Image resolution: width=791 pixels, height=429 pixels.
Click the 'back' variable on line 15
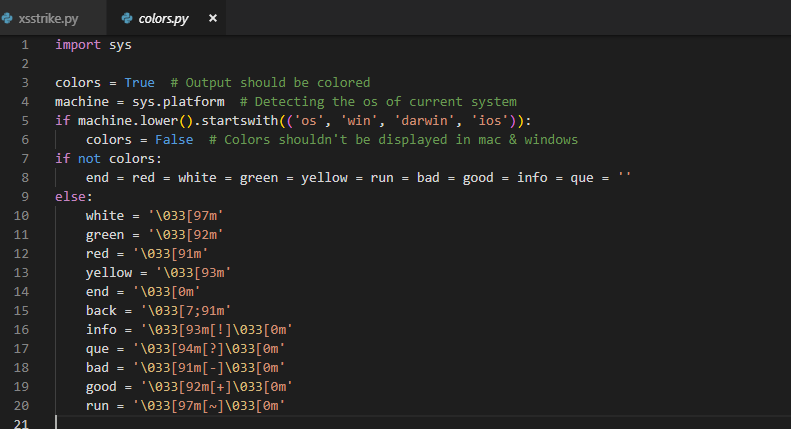pyautogui.click(x=101, y=311)
